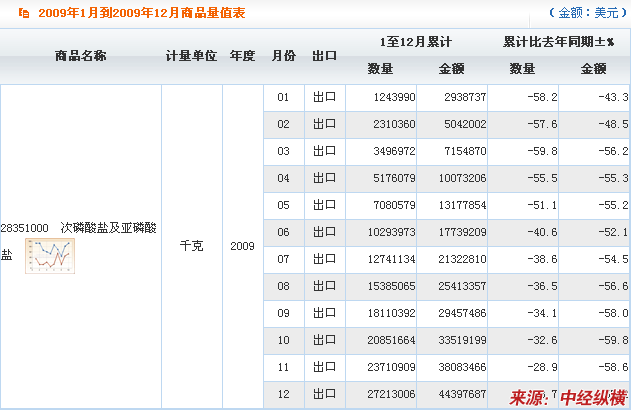Click the 千克 unit cell

(191, 246)
